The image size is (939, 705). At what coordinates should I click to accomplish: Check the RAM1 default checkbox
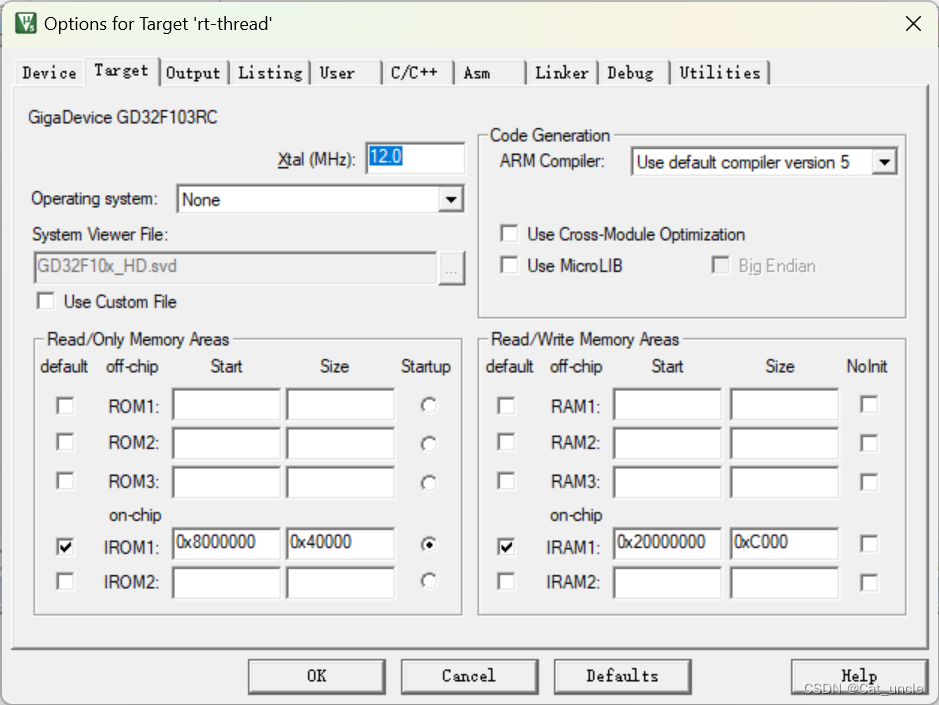506,406
